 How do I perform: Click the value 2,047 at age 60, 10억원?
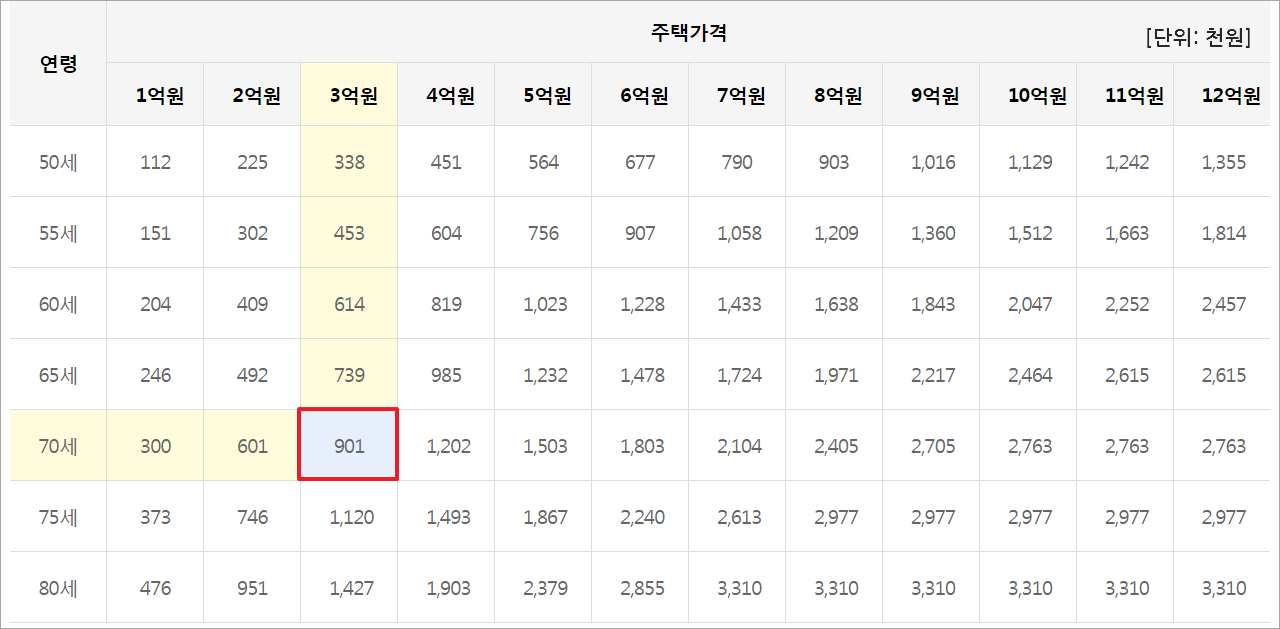click(x=1028, y=302)
